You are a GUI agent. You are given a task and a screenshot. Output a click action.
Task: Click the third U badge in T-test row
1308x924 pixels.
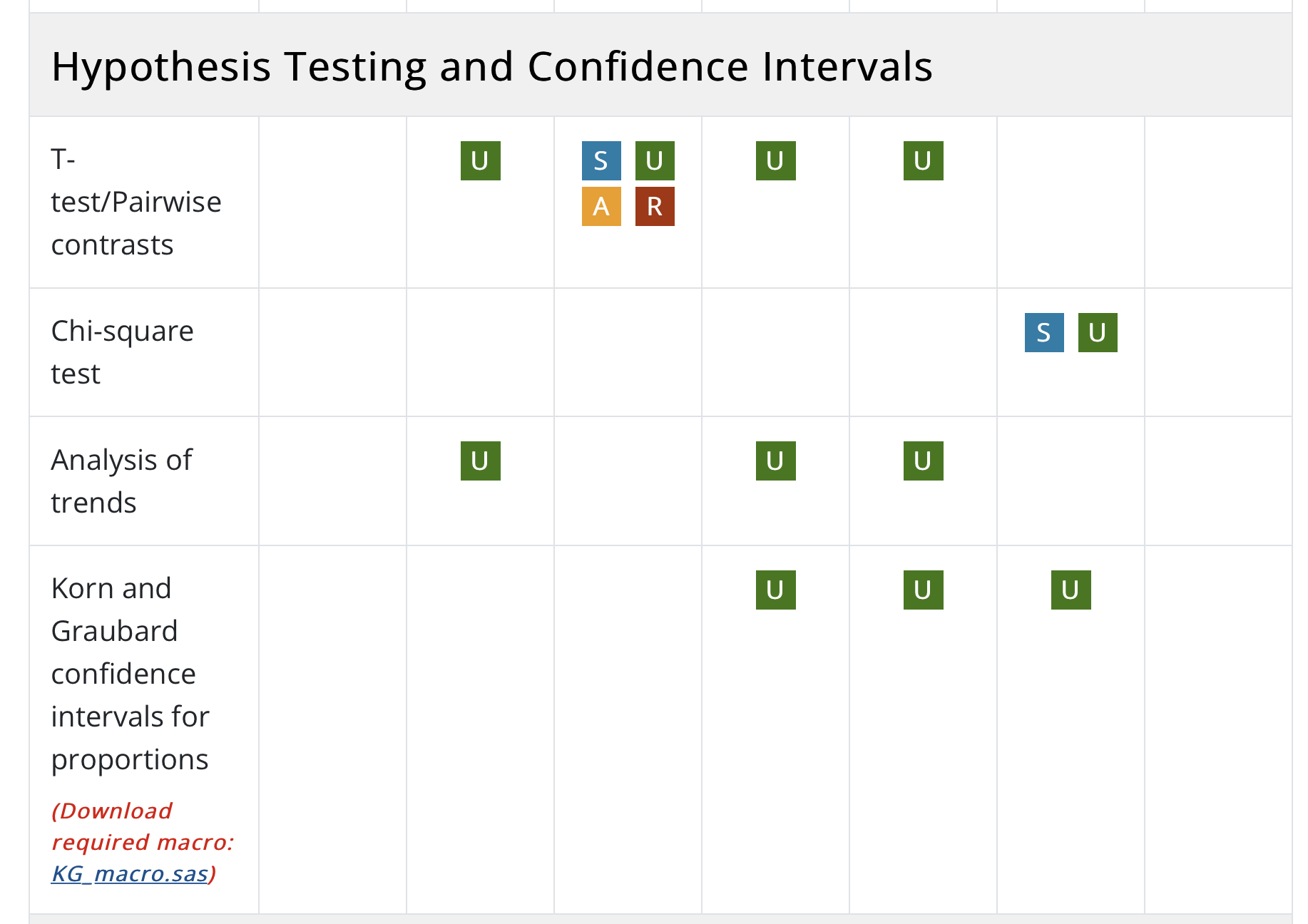(x=775, y=161)
